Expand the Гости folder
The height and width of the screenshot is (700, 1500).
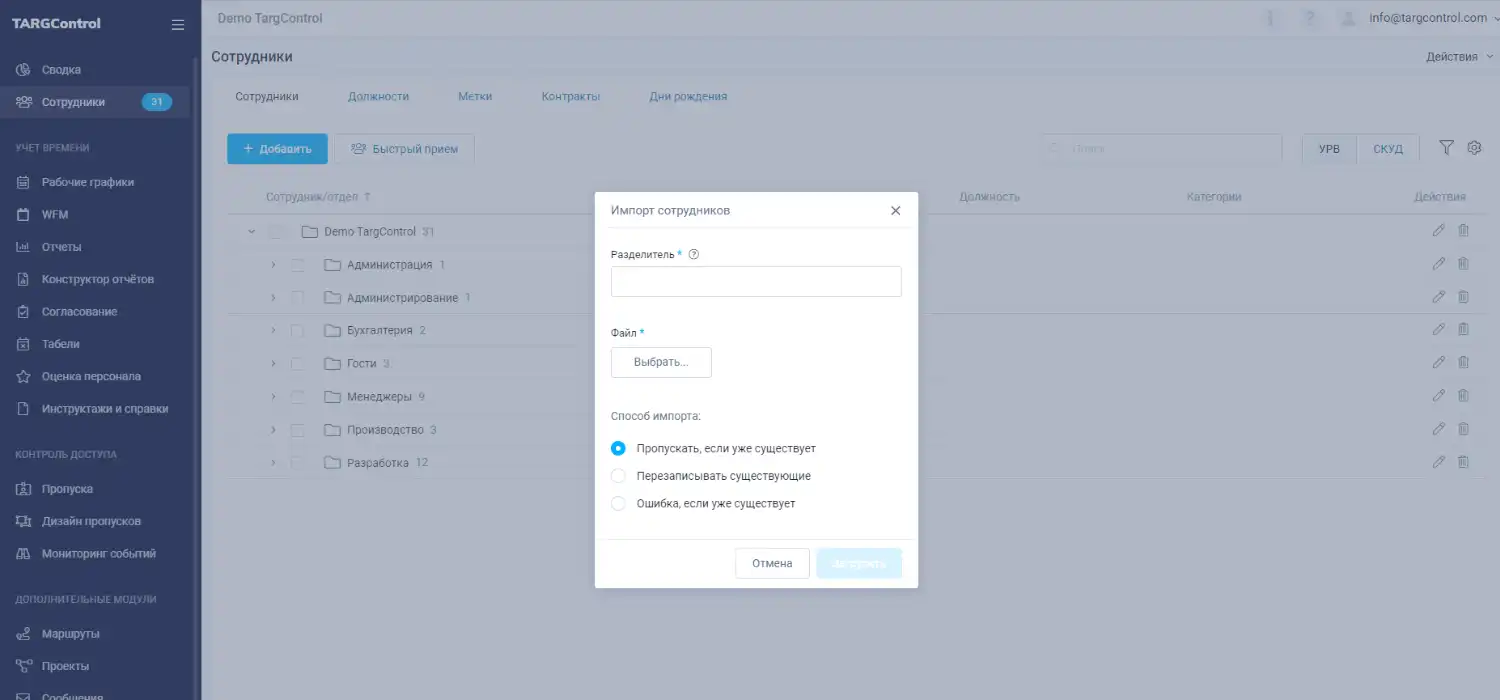272,364
